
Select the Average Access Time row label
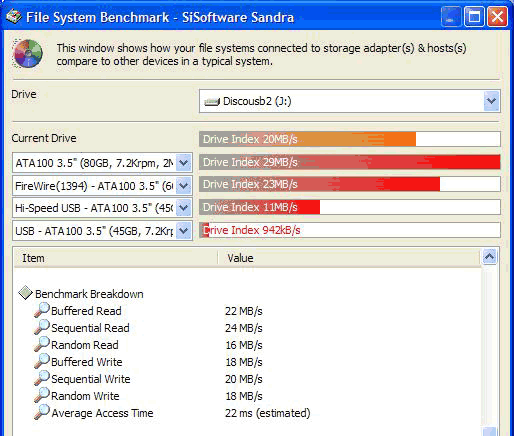(102, 413)
